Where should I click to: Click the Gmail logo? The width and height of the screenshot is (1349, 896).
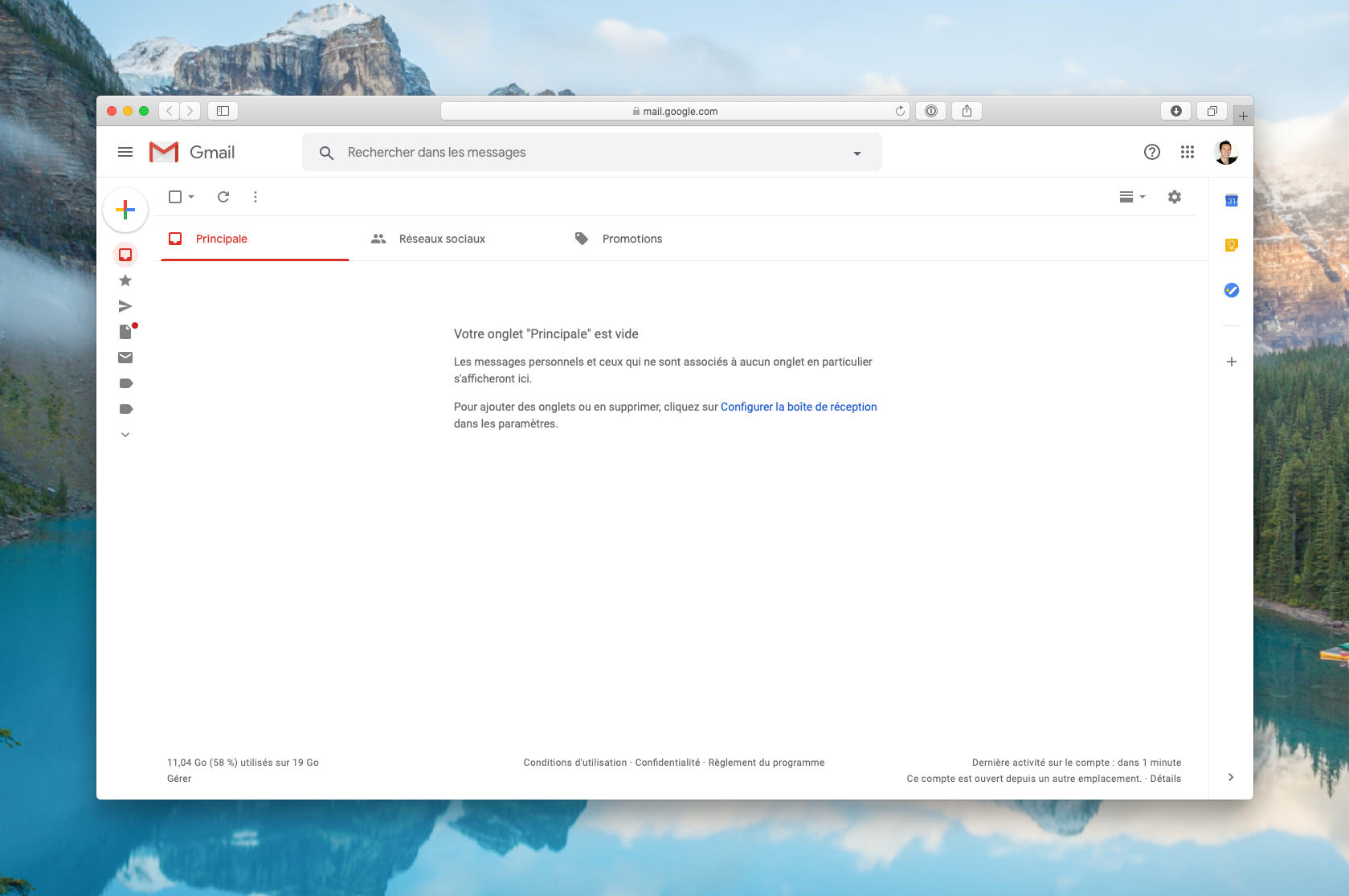tap(192, 152)
